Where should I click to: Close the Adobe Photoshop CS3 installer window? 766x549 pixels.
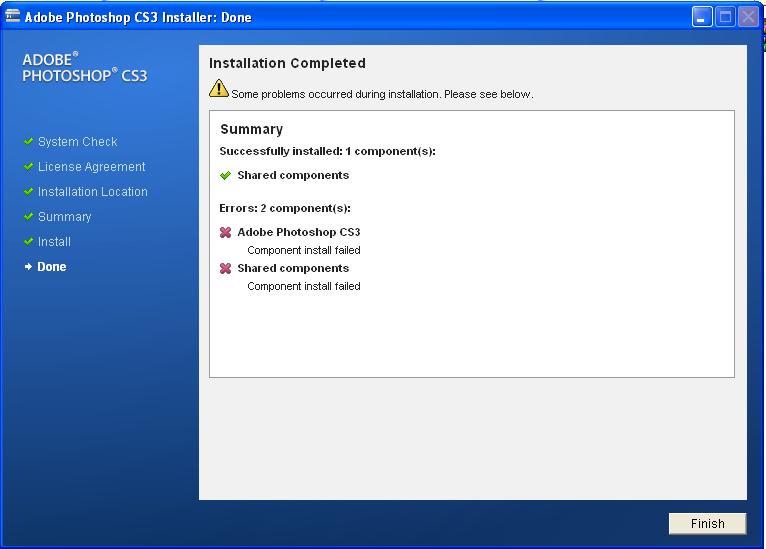tap(748, 17)
